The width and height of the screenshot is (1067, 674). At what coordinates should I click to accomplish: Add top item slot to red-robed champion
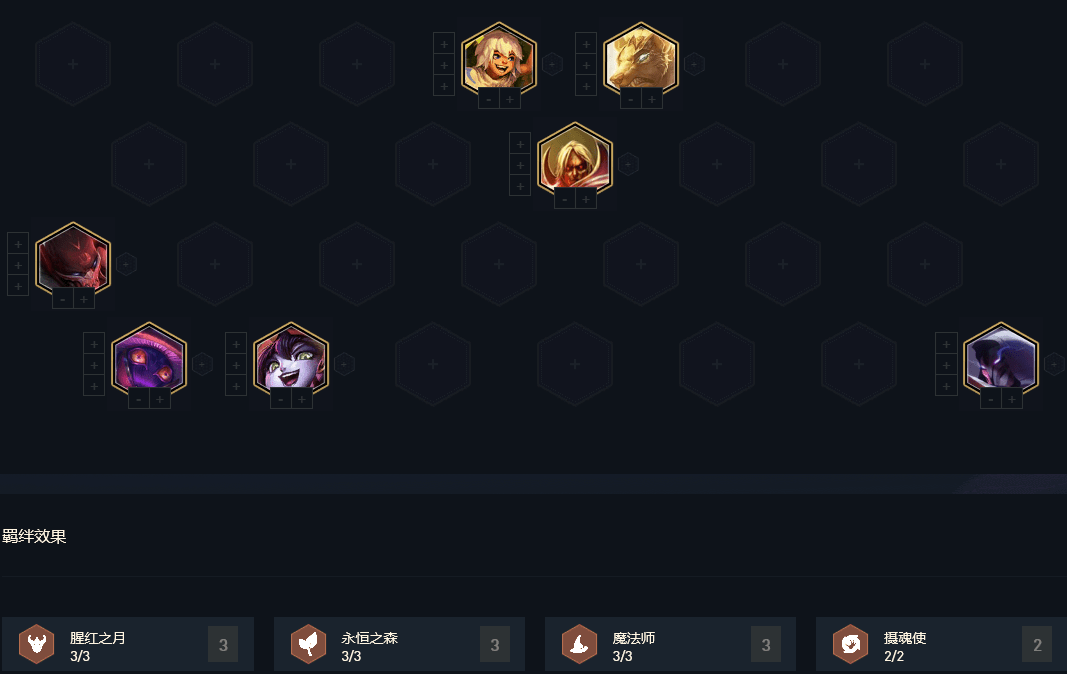pyautogui.click(x=520, y=144)
